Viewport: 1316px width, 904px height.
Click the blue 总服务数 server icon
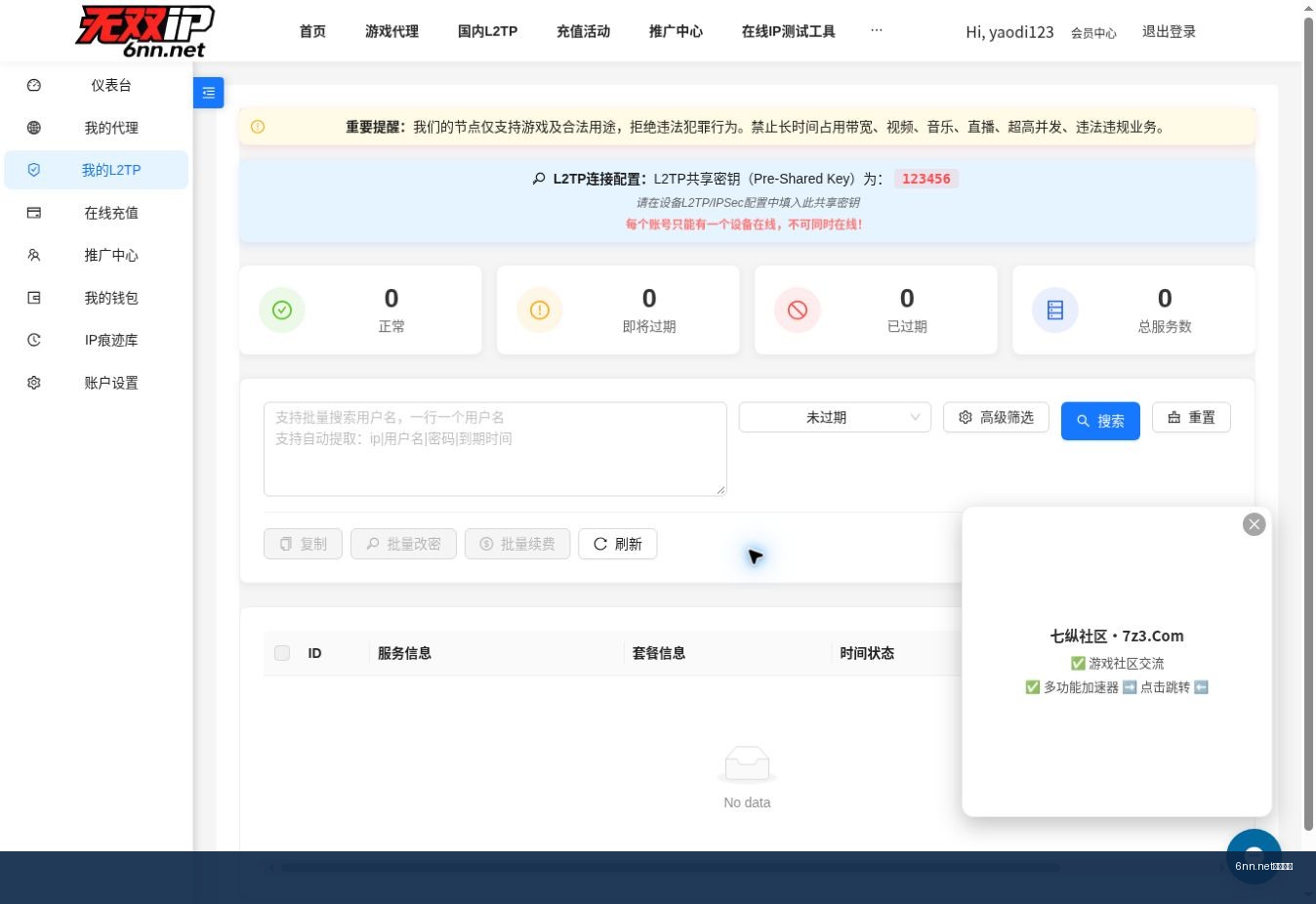pyautogui.click(x=1055, y=309)
